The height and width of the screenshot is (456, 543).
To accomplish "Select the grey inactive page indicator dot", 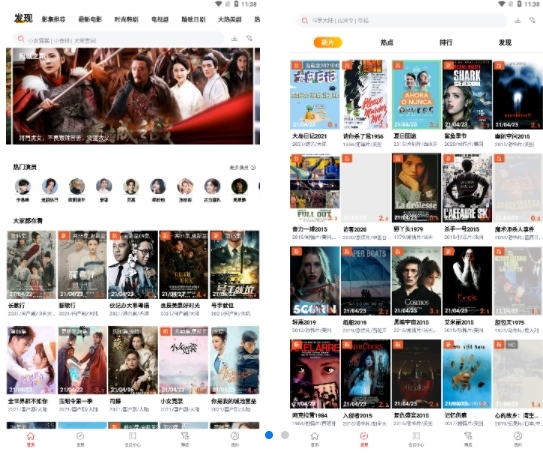I will pyautogui.click(x=285, y=435).
